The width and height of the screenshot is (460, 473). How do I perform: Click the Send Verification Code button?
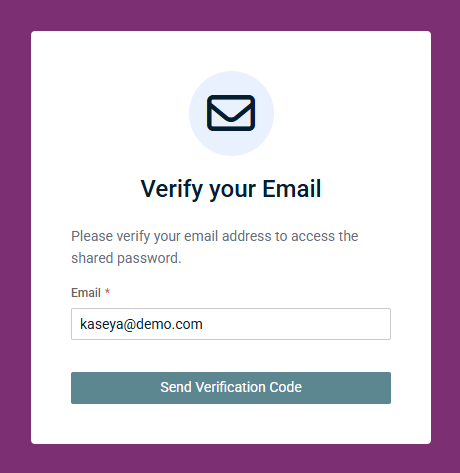click(x=231, y=388)
